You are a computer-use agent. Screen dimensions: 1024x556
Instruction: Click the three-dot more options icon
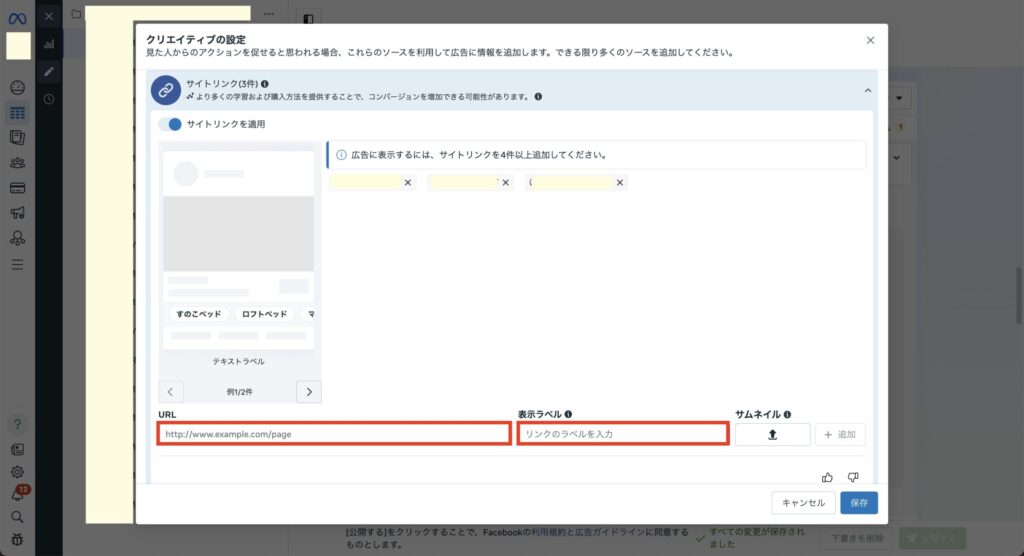tap(269, 14)
